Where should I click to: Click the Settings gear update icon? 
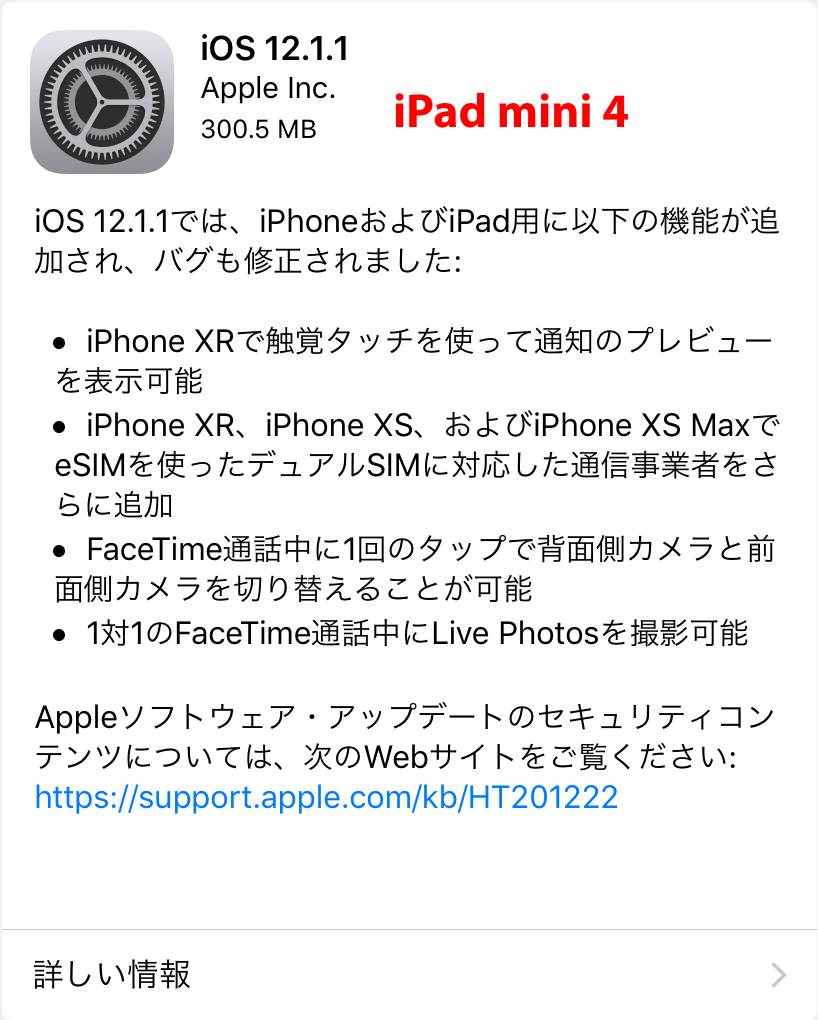point(102,102)
